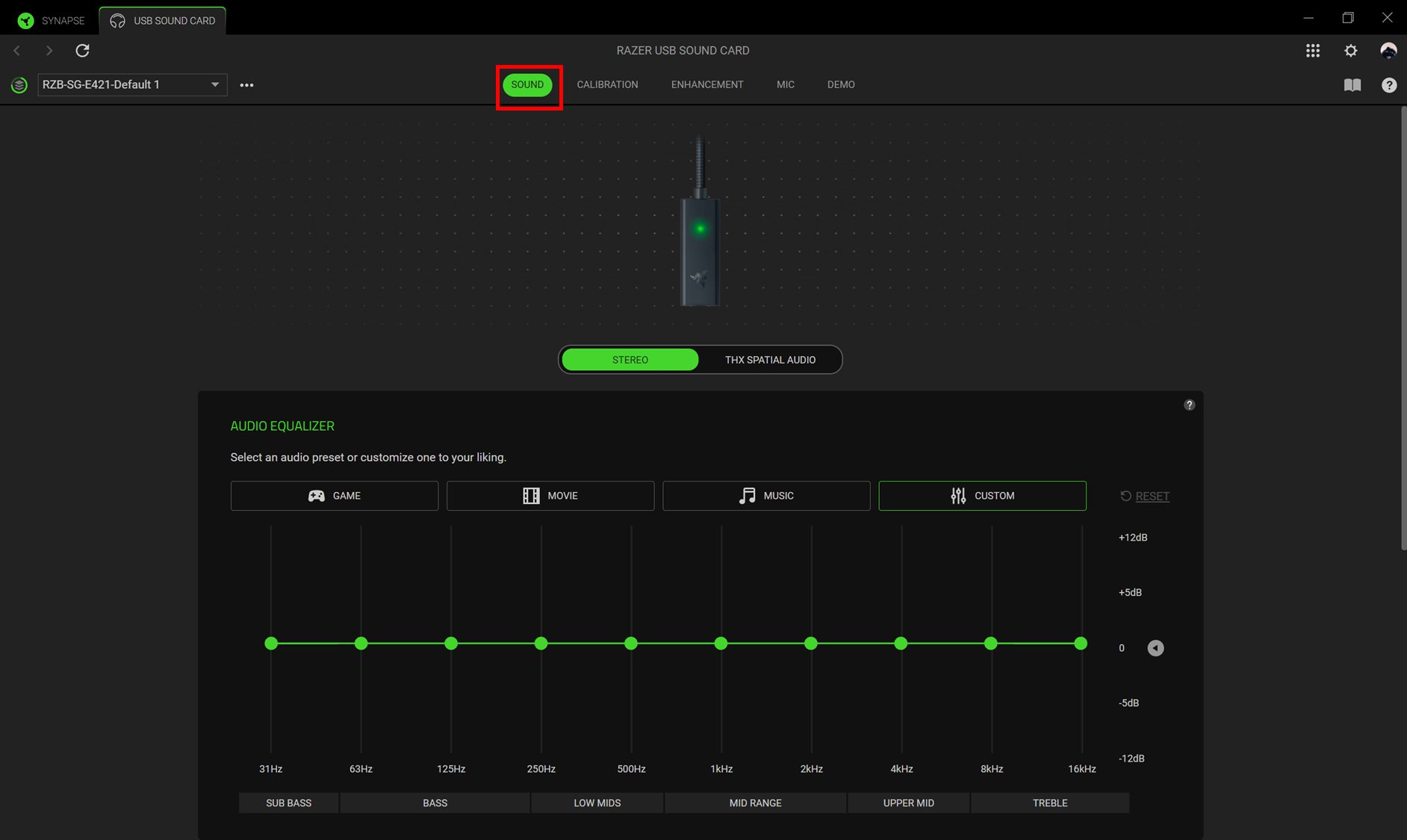Image resolution: width=1407 pixels, height=840 pixels.
Task: Open the profile options ellipsis menu
Action: point(246,84)
